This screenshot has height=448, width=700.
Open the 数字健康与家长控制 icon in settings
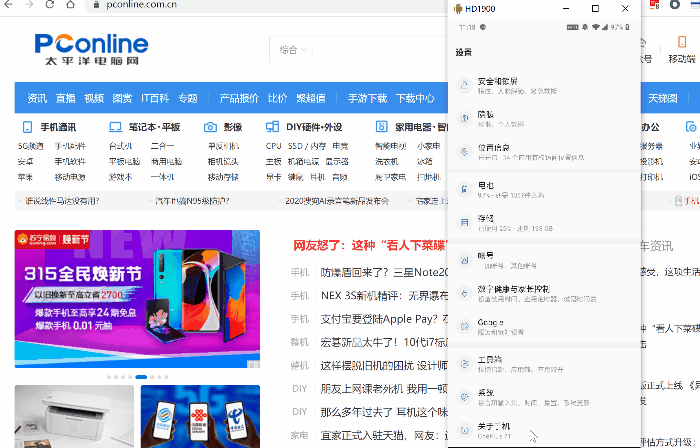(464, 293)
